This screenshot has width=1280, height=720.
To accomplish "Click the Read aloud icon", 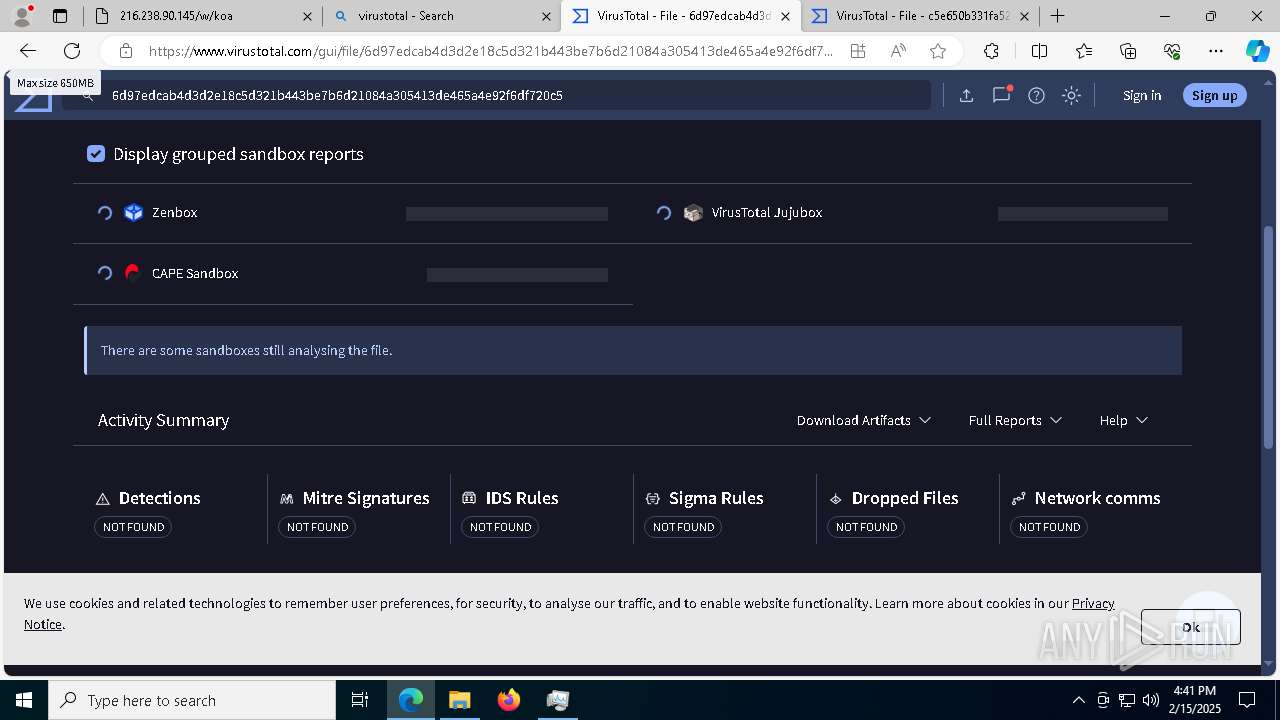I will [898, 51].
